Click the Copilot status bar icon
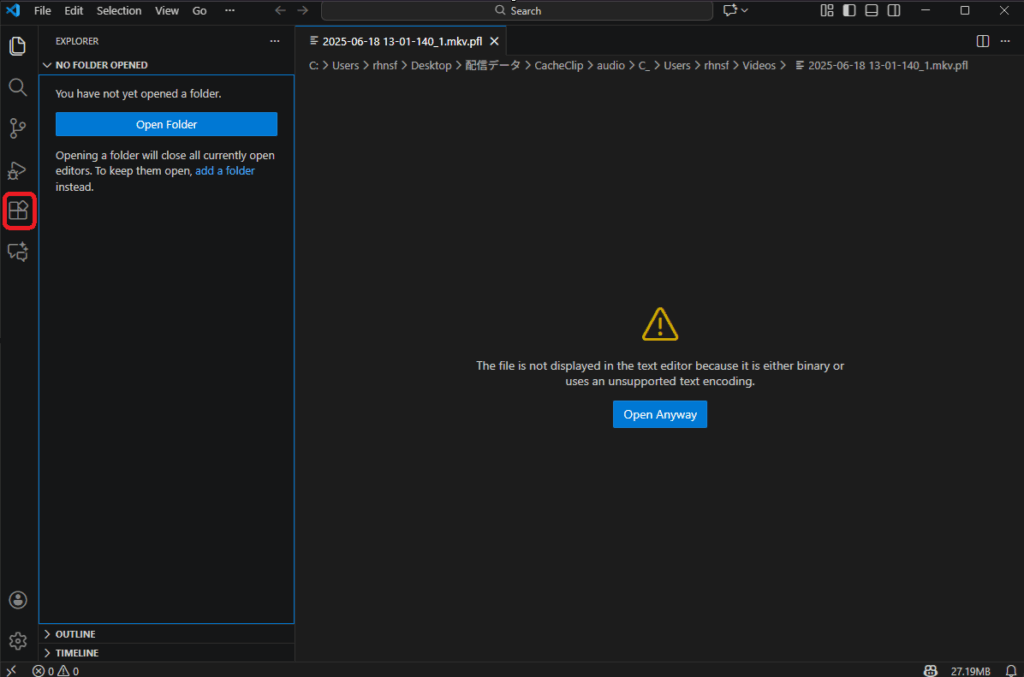 pos(930,670)
